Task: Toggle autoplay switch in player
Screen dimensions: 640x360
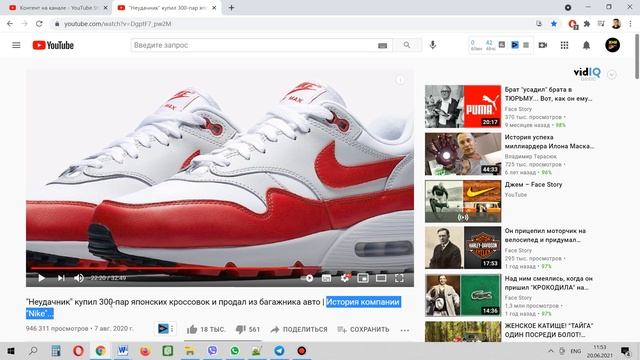Action: tap(308, 278)
